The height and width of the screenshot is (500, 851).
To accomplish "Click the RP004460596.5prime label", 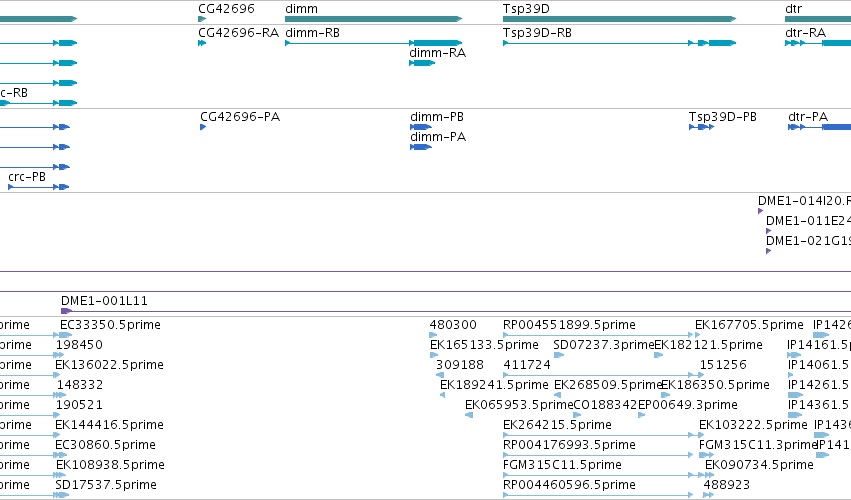I will tap(569, 485).
